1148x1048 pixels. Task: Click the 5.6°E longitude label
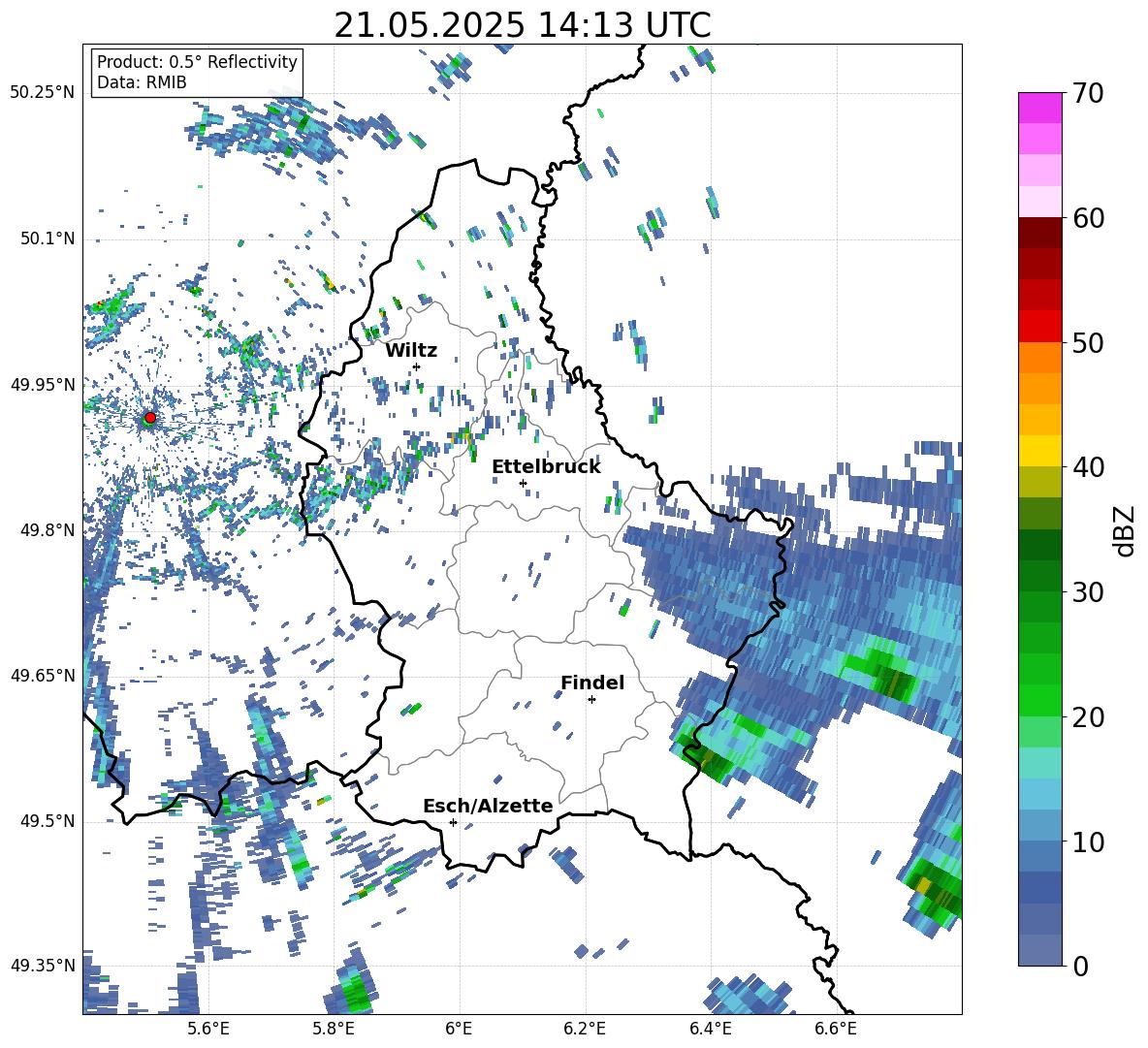(208, 1030)
